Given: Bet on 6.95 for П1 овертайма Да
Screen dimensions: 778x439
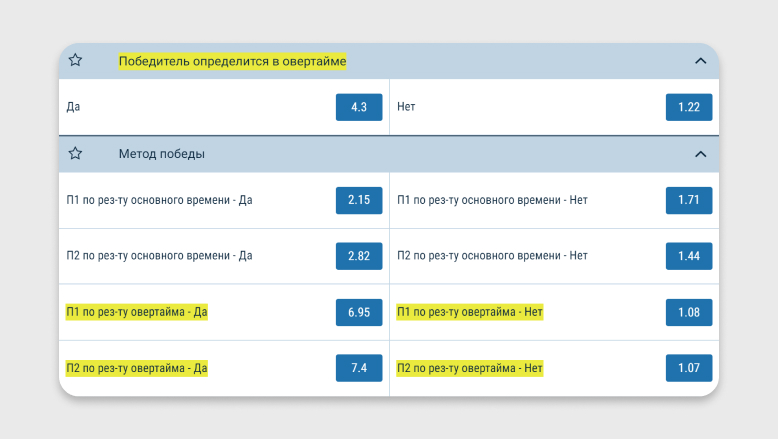Looking at the screenshot, I should click(x=359, y=312).
